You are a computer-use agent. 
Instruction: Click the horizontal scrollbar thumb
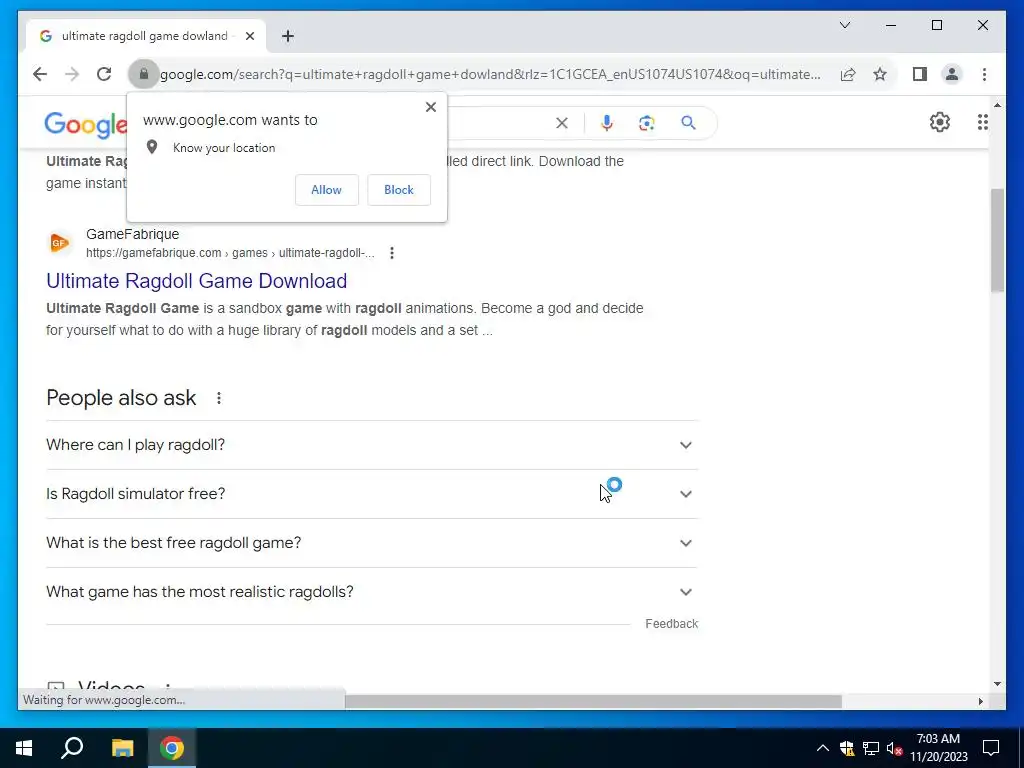point(593,701)
